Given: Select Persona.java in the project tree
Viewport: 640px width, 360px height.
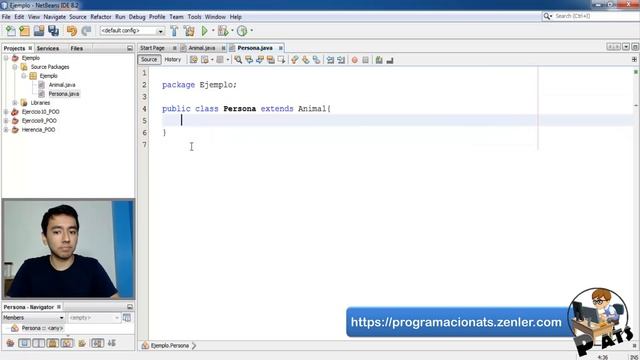Looking at the screenshot, I should [x=64, y=94].
